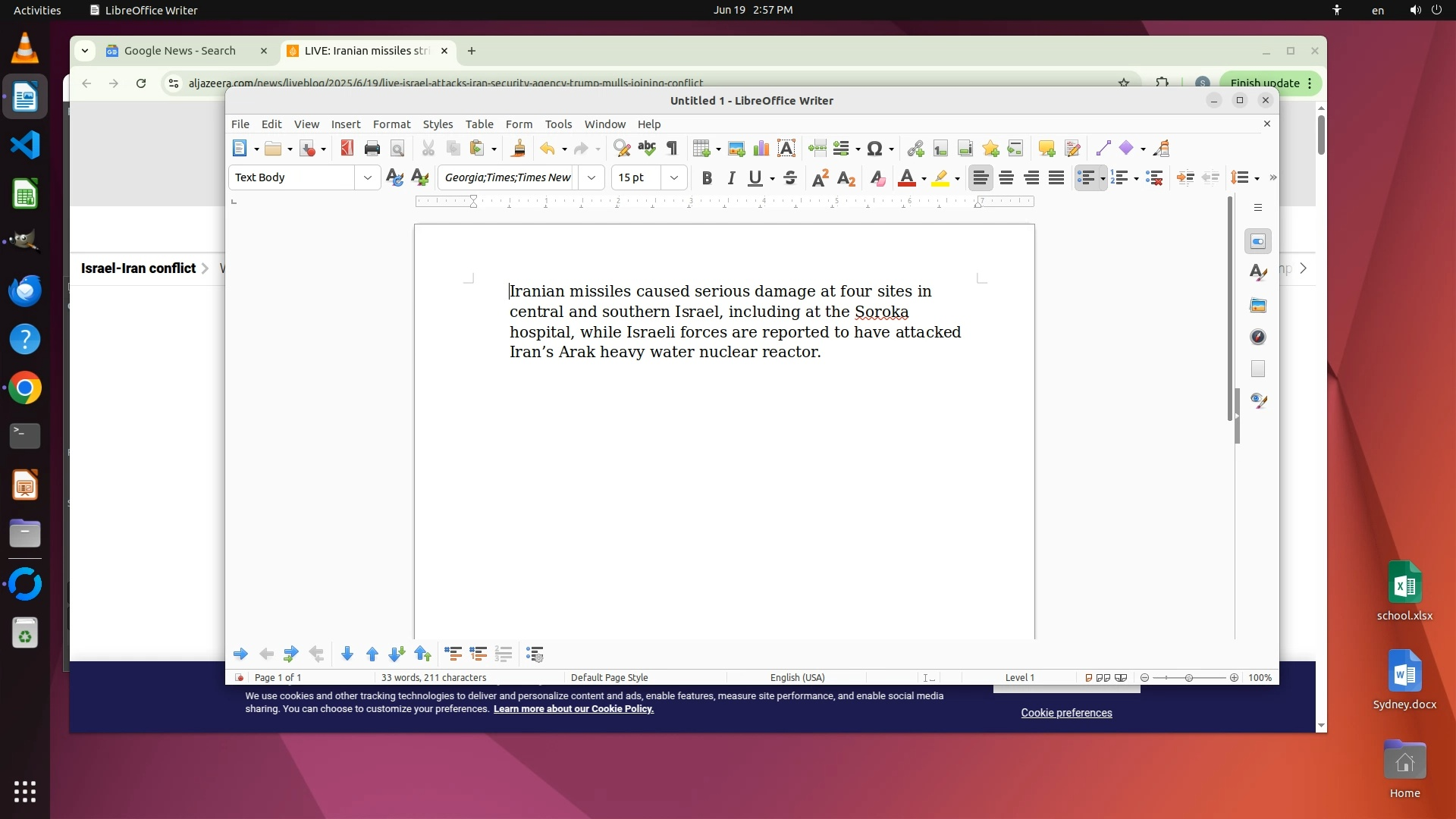Viewport: 1456px width, 819px height.
Task: Click the zoom slider in status bar
Action: (1188, 678)
